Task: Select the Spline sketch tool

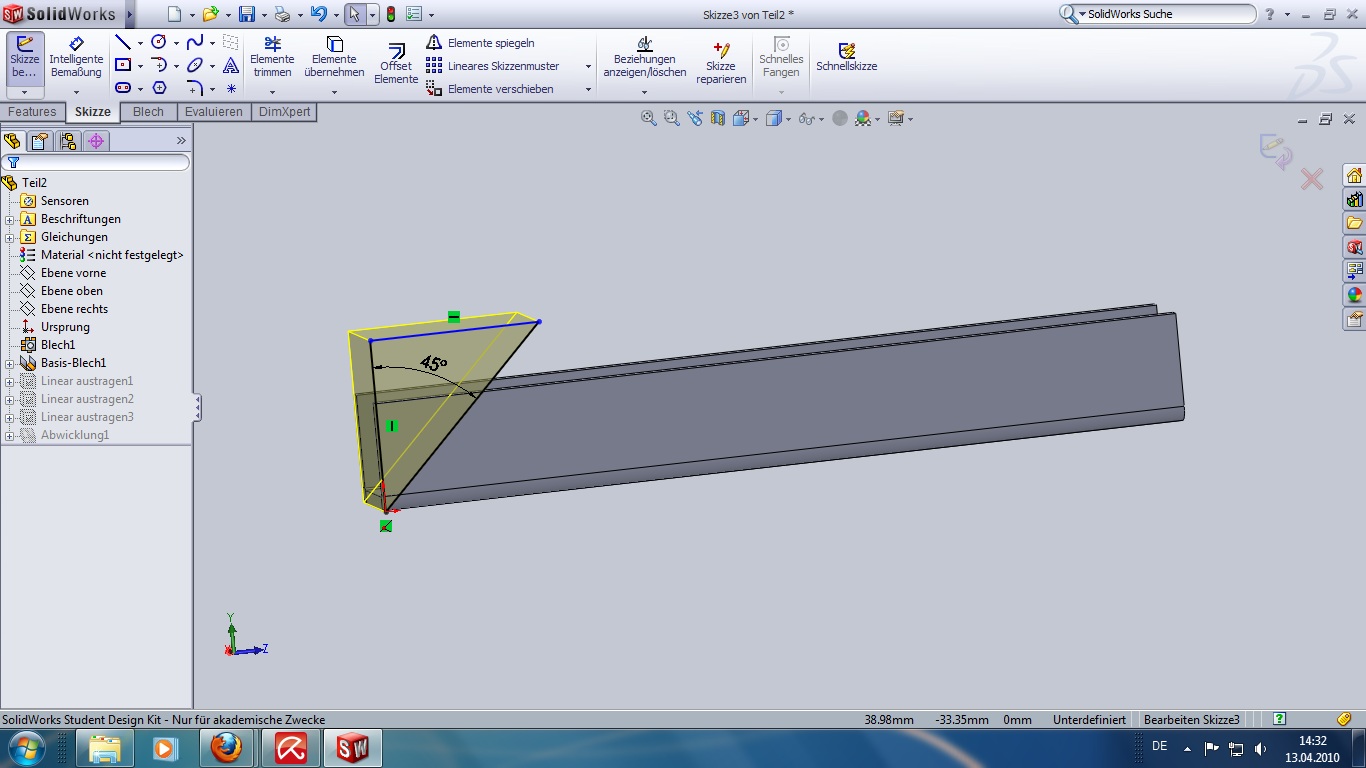Action: [195, 43]
